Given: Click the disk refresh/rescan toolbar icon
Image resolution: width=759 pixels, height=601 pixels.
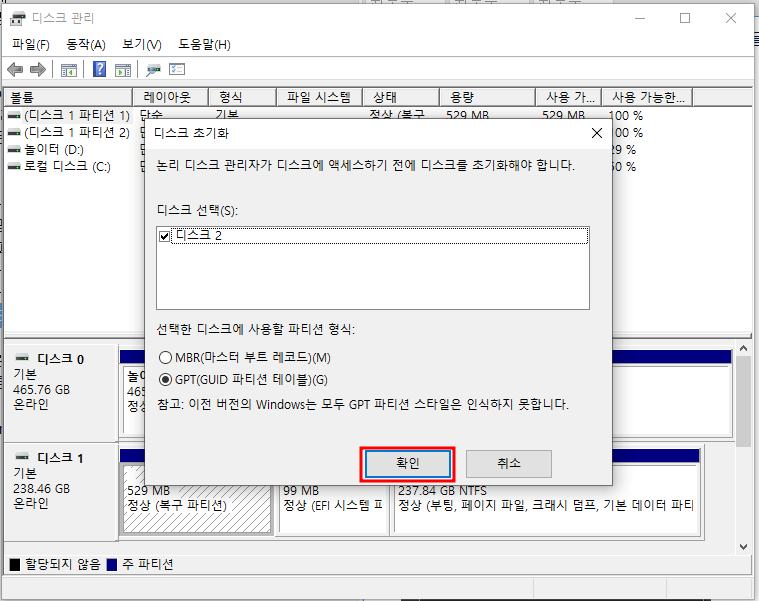Looking at the screenshot, I should click(x=153, y=70).
